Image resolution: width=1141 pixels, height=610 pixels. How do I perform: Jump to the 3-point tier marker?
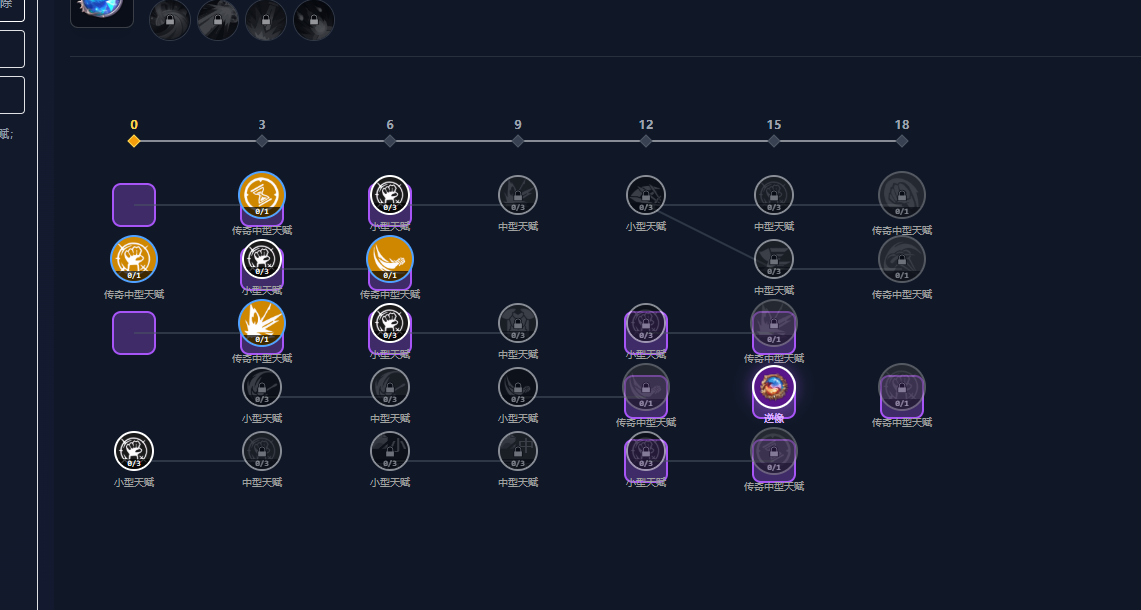(x=262, y=141)
